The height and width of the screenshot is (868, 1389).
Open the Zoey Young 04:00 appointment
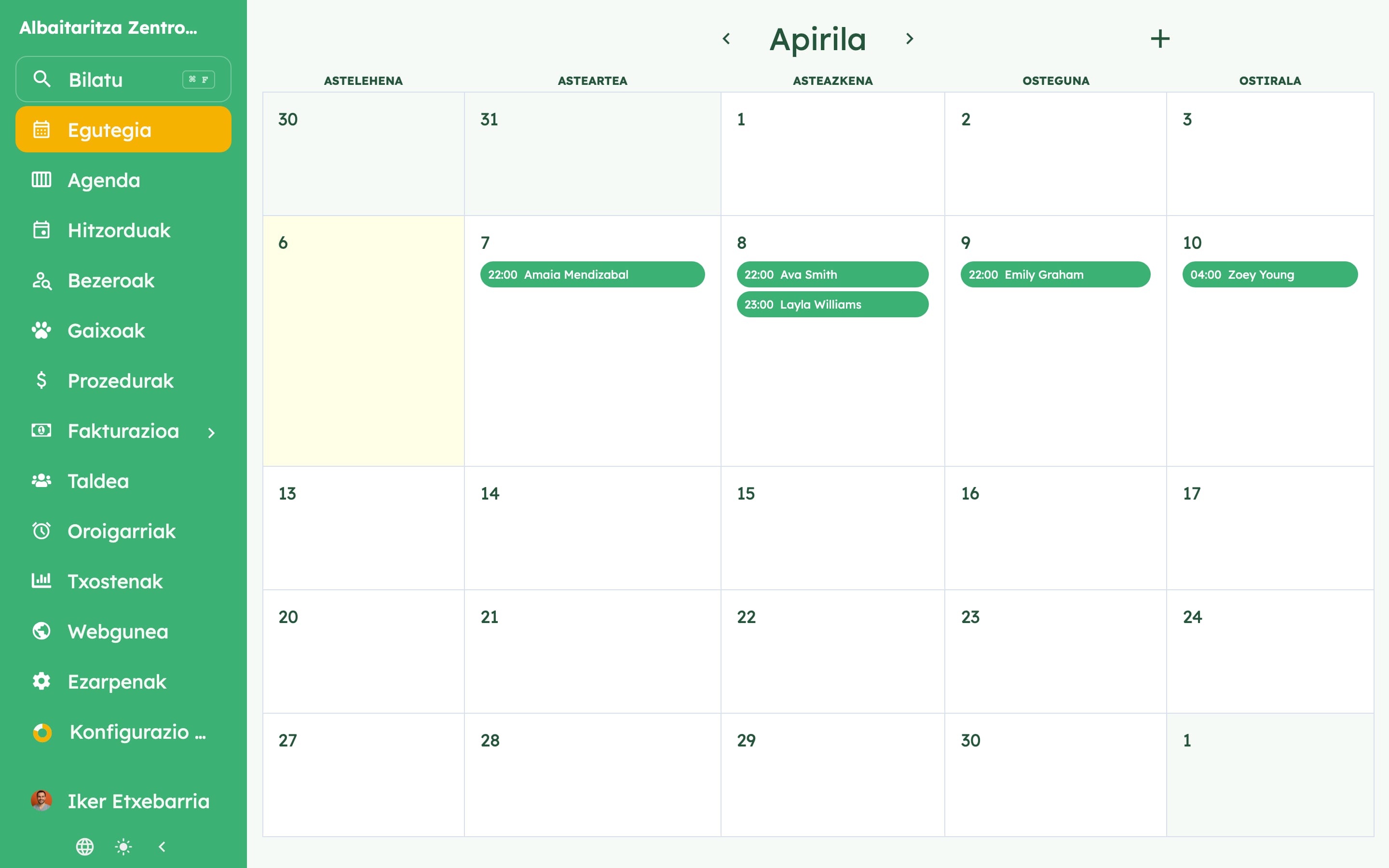point(1269,274)
